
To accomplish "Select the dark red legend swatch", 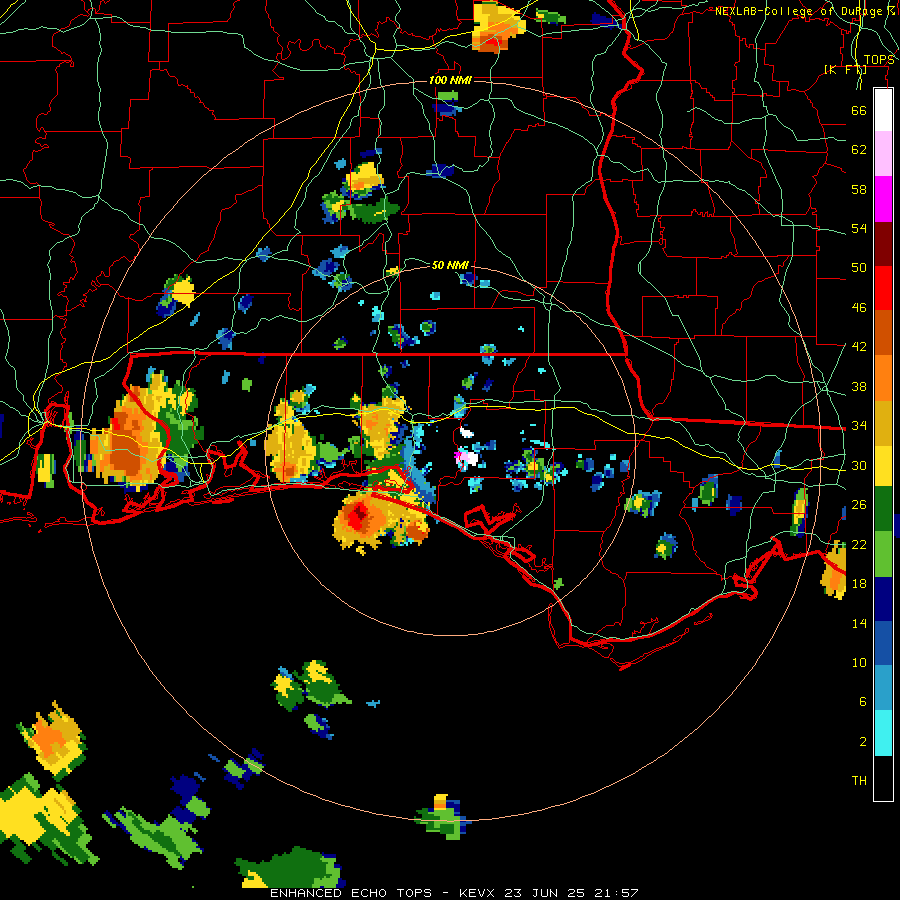I will (883, 244).
